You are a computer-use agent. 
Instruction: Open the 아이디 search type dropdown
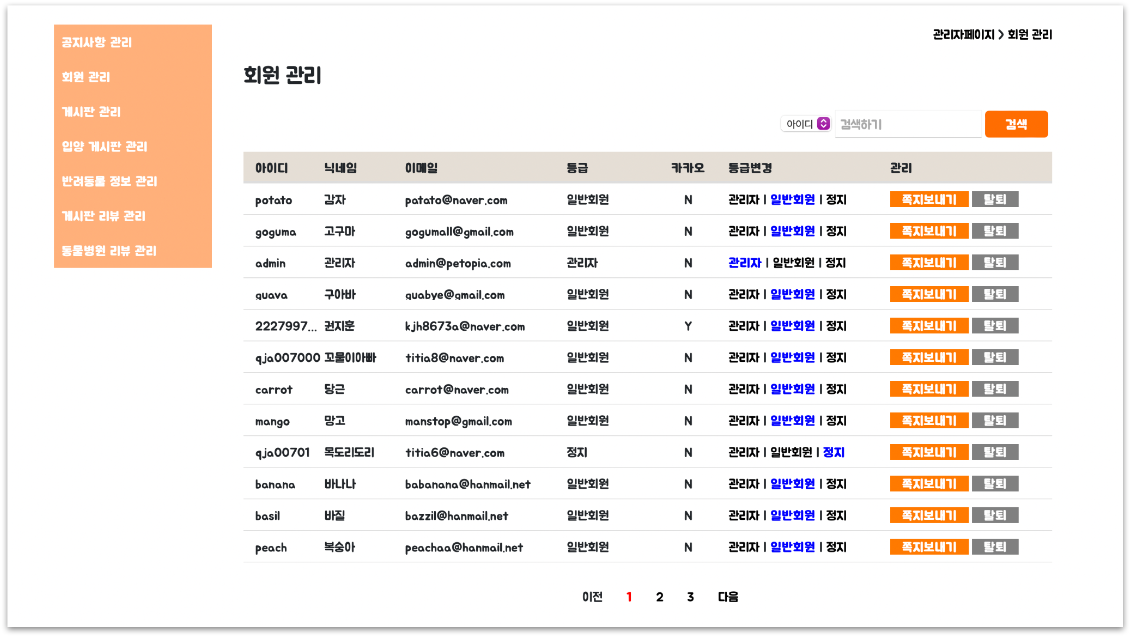[x=806, y=124]
